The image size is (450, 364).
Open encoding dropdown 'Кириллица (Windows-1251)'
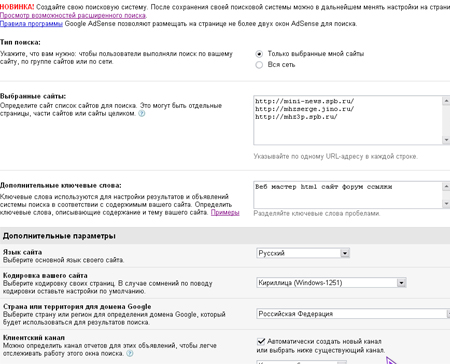pyautogui.click(x=331, y=283)
